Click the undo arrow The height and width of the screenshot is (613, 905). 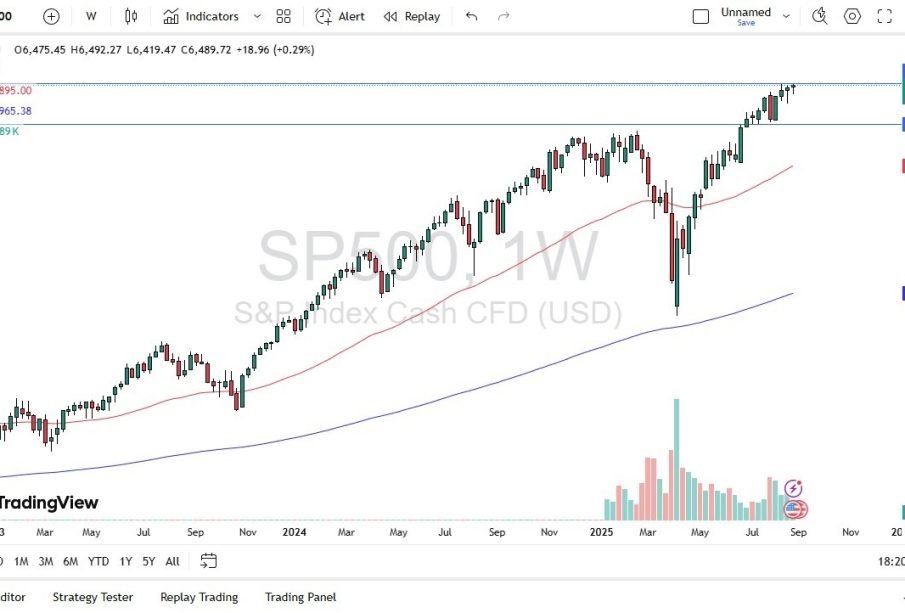(472, 16)
